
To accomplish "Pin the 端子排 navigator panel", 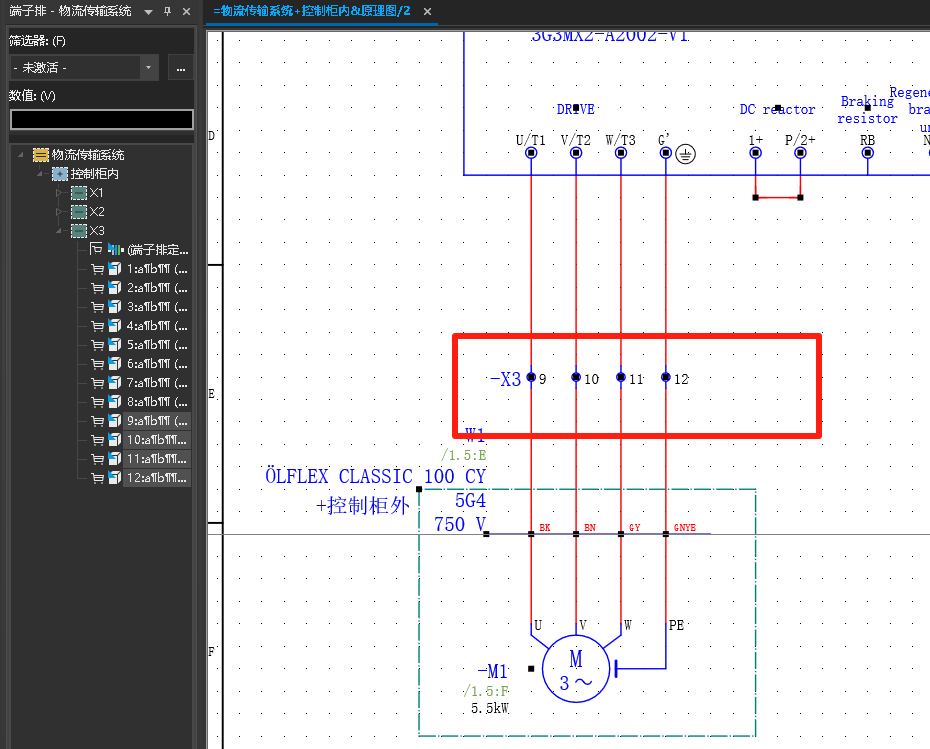I will point(167,11).
